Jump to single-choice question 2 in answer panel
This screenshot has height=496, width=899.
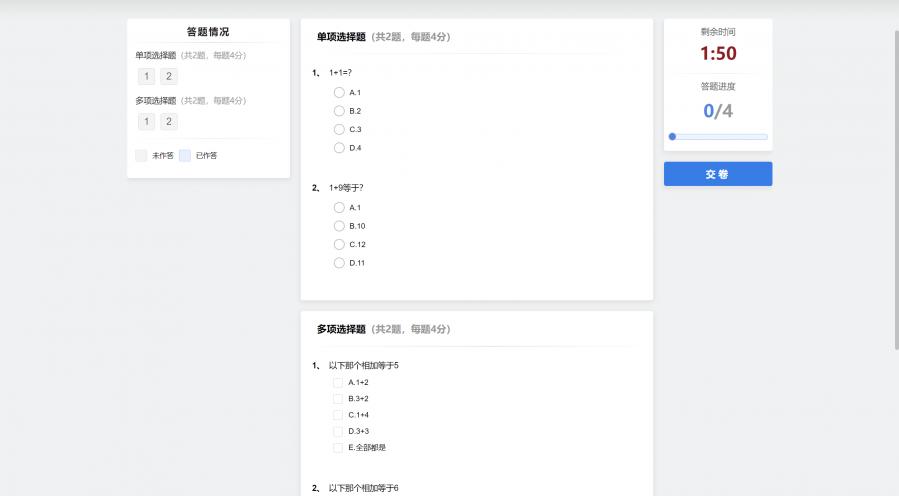click(x=169, y=76)
